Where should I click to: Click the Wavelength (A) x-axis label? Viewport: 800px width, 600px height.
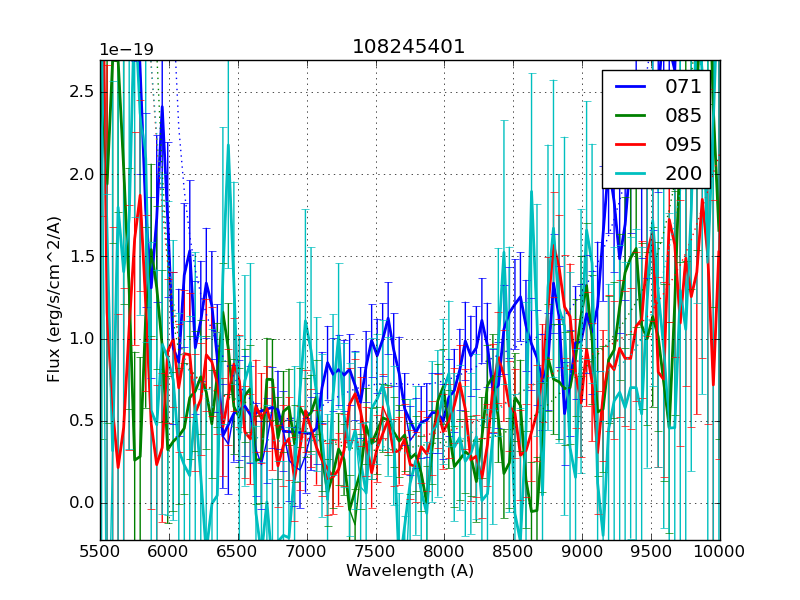410,571
